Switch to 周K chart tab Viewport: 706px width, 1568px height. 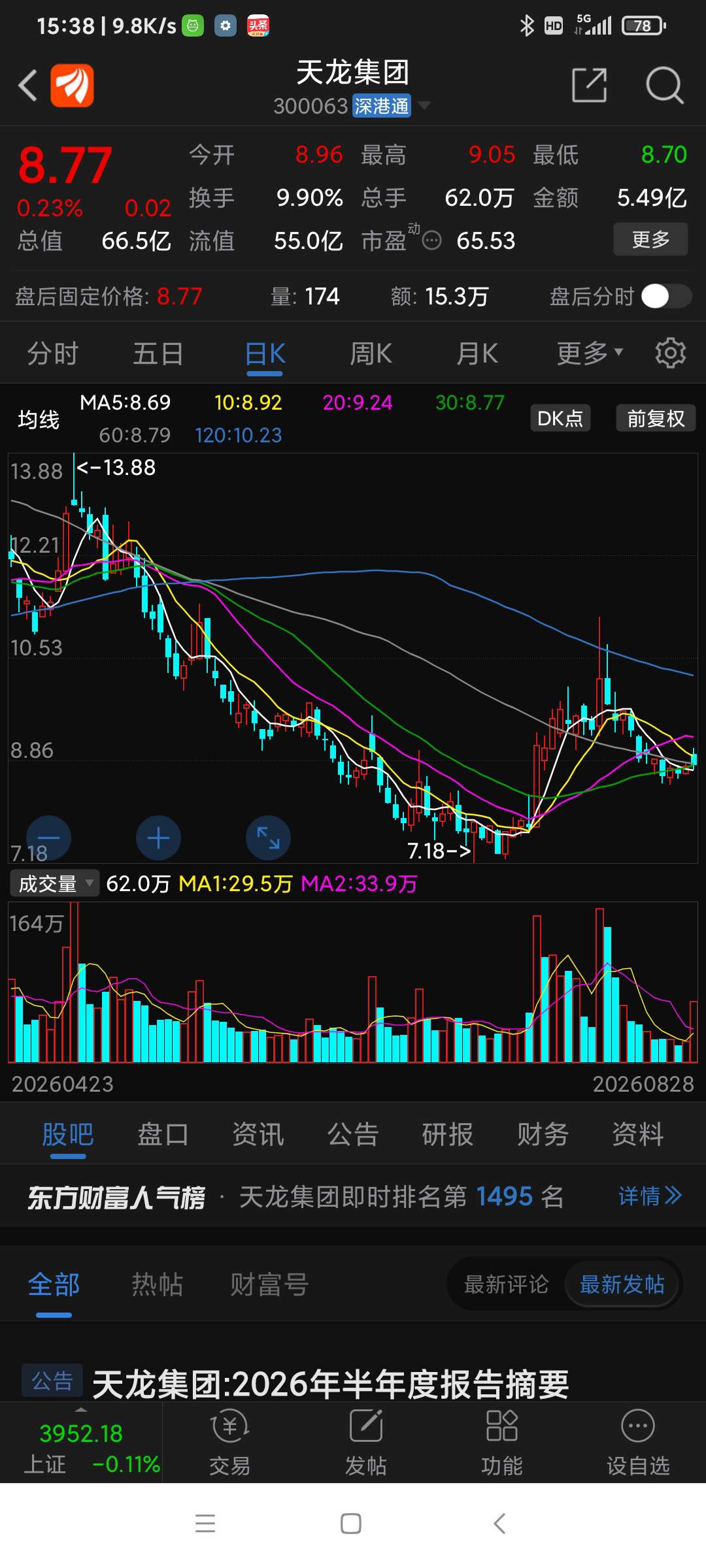371,353
